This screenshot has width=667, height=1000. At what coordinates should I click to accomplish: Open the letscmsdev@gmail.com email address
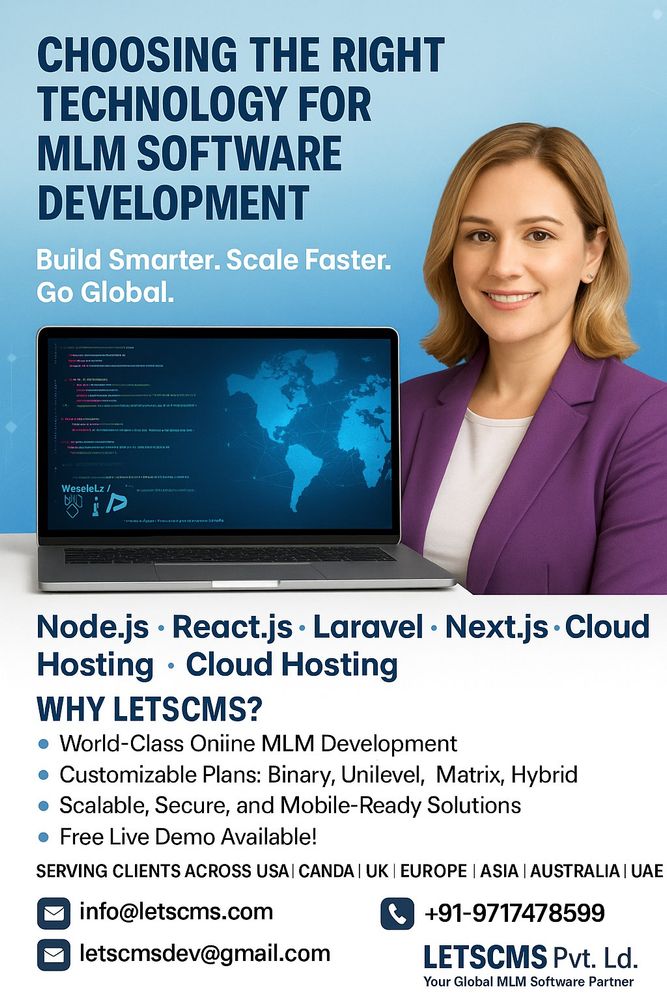pyautogui.click(x=205, y=953)
